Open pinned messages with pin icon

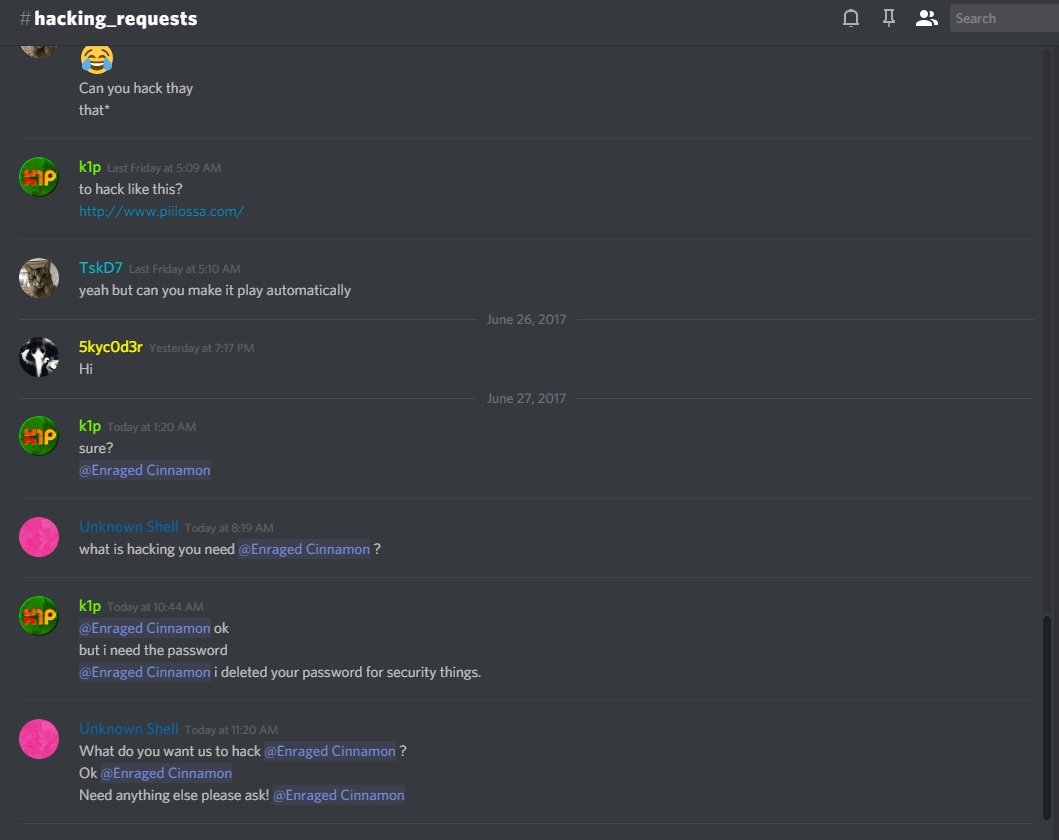coord(888,18)
